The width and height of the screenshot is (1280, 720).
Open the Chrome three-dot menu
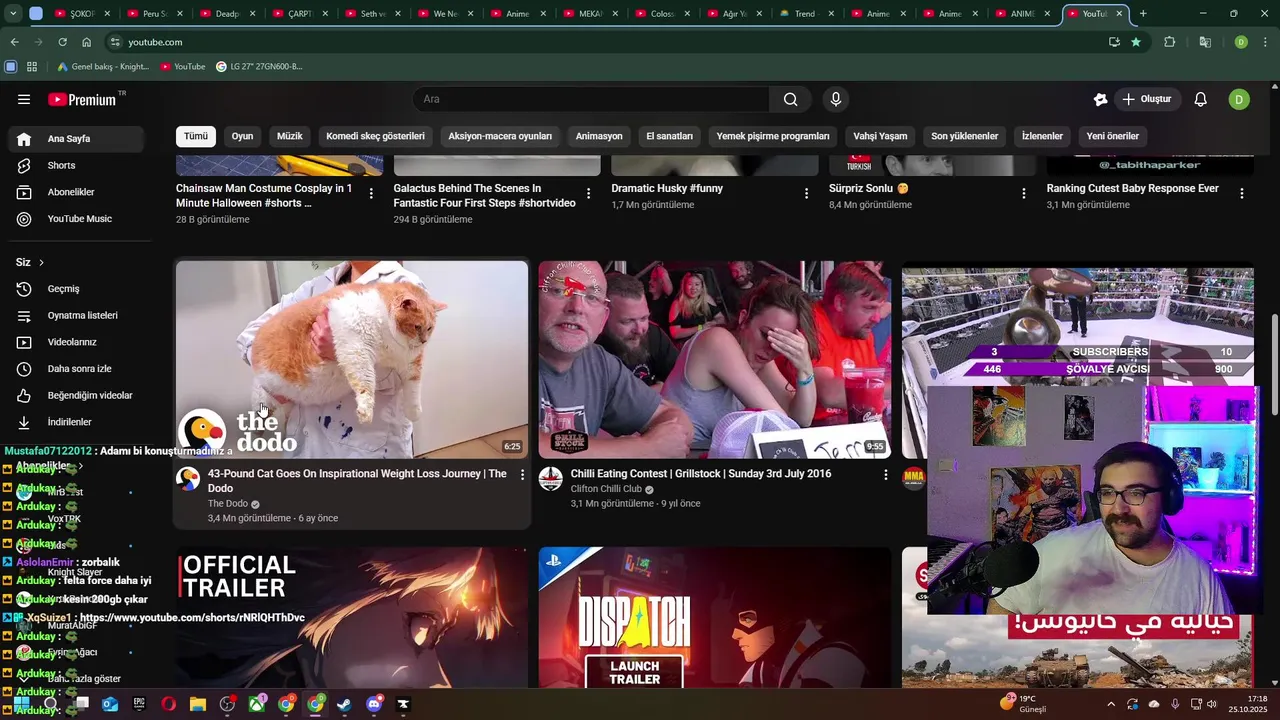[1265, 42]
